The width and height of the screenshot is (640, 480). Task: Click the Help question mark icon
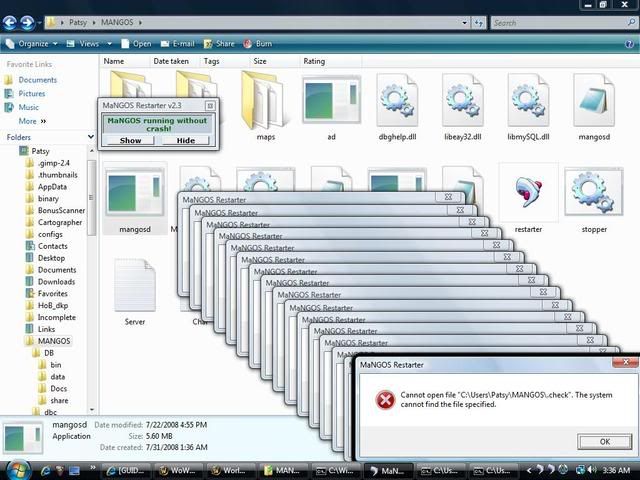(x=629, y=44)
